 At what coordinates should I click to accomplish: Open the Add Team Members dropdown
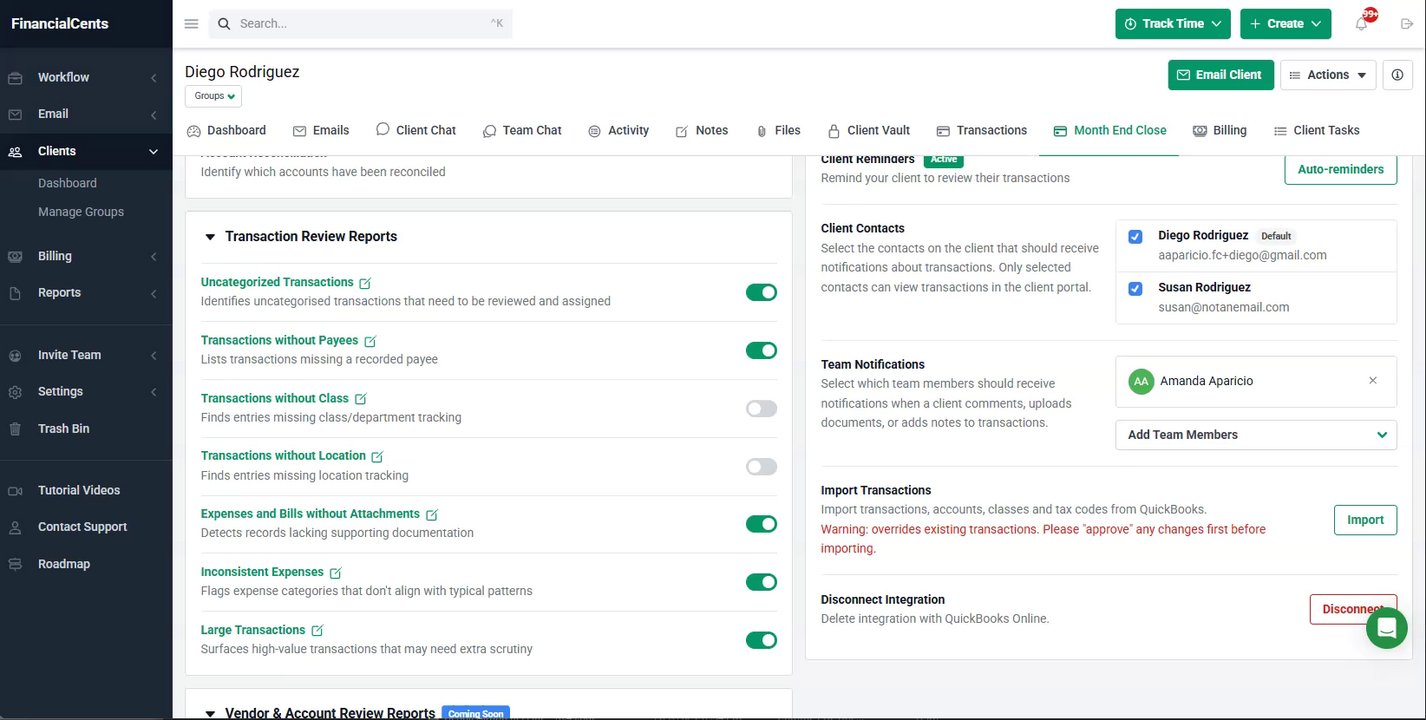click(x=1256, y=435)
